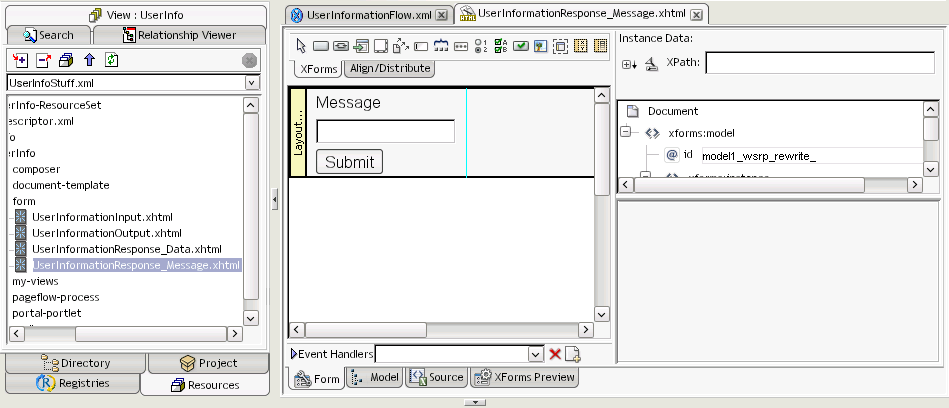
Task: Choose the X/Y layout grid tool
Action: point(580,46)
